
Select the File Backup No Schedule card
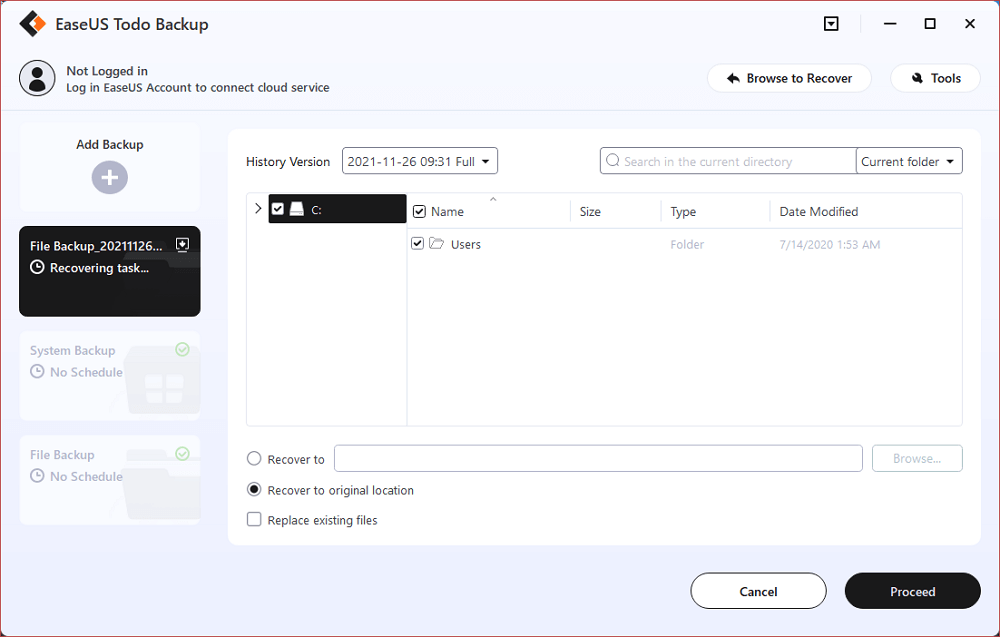tap(110, 480)
